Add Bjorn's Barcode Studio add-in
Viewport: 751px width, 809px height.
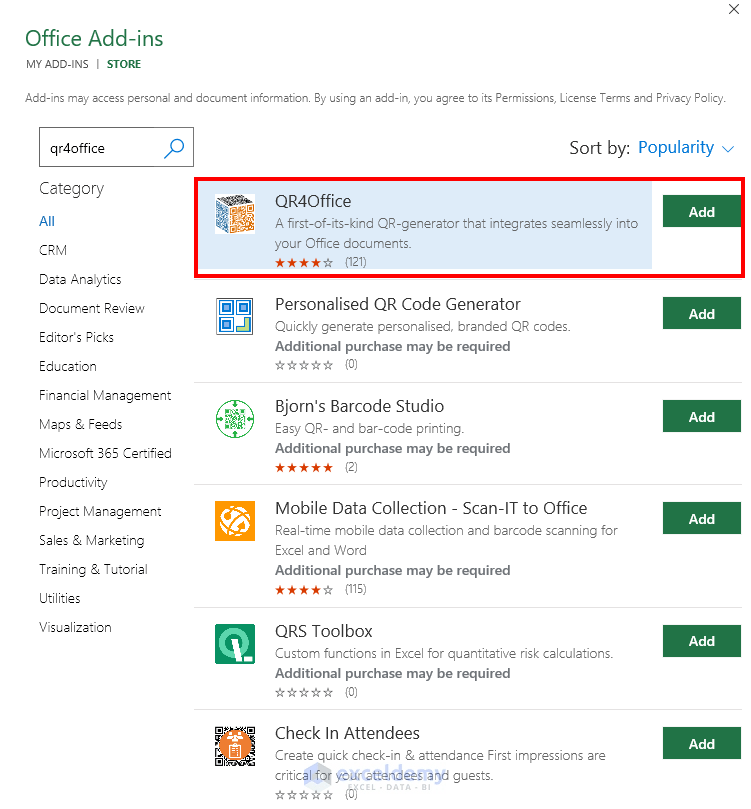pos(701,416)
